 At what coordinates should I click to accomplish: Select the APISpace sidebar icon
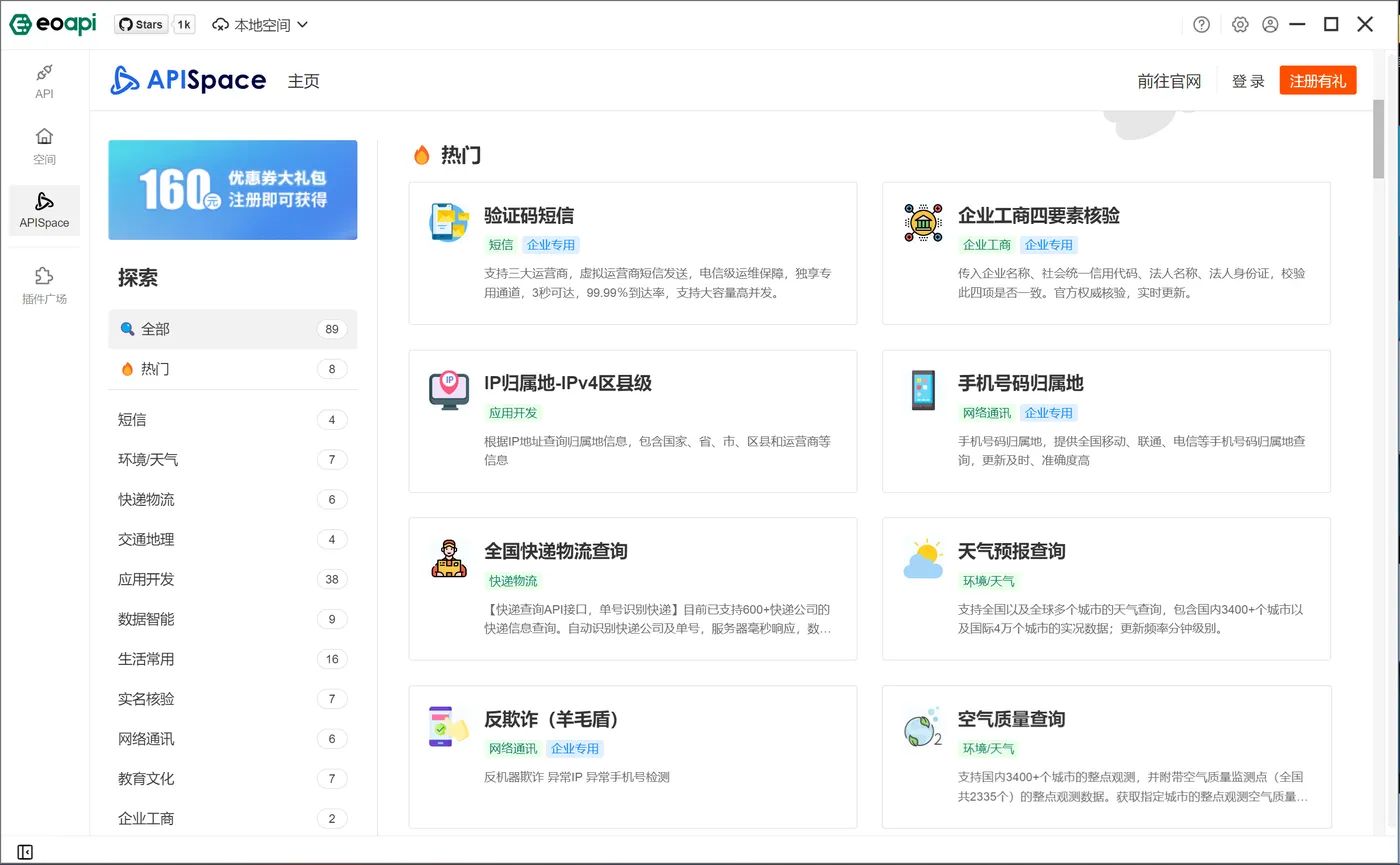click(x=44, y=210)
